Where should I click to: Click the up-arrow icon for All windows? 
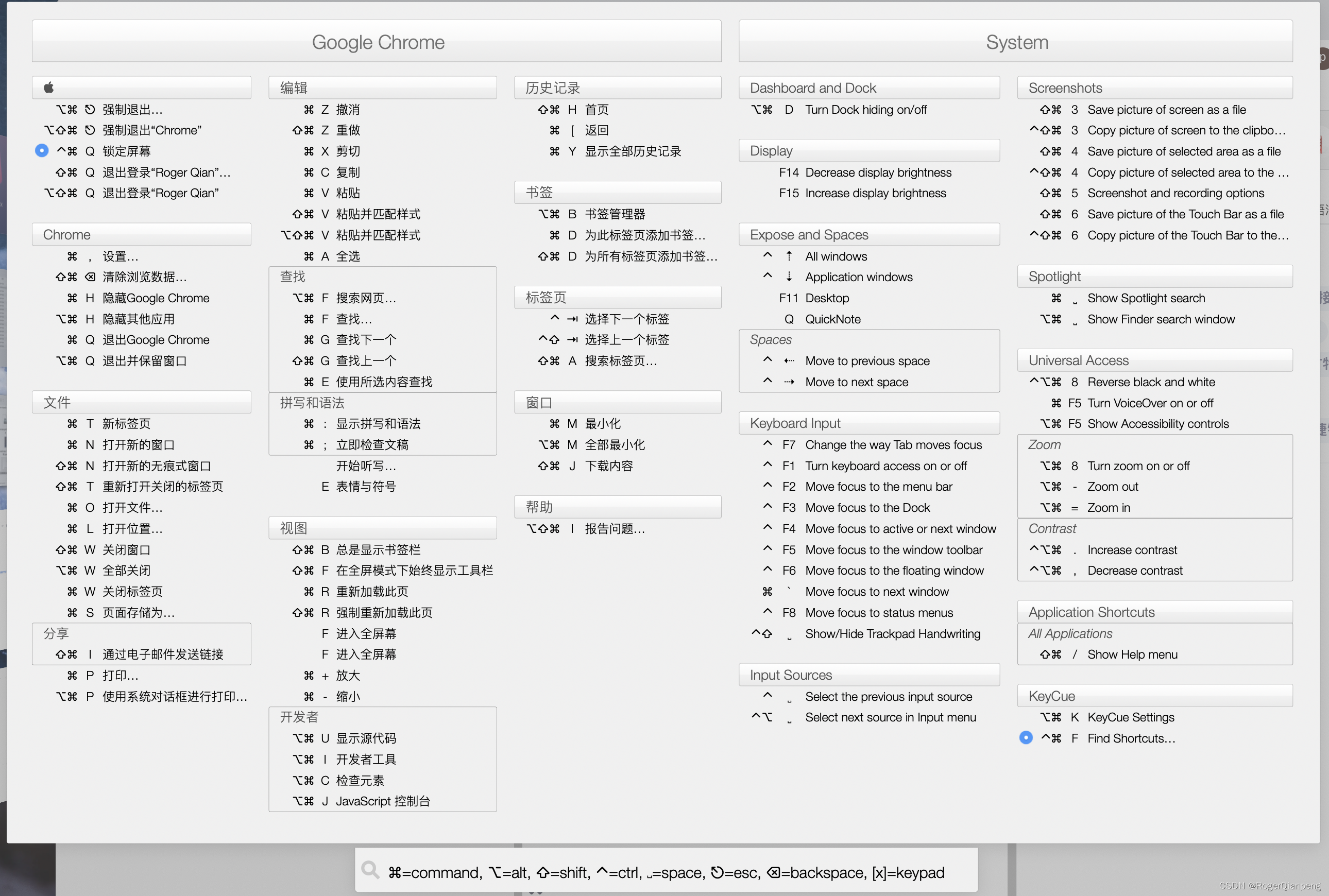click(789, 256)
